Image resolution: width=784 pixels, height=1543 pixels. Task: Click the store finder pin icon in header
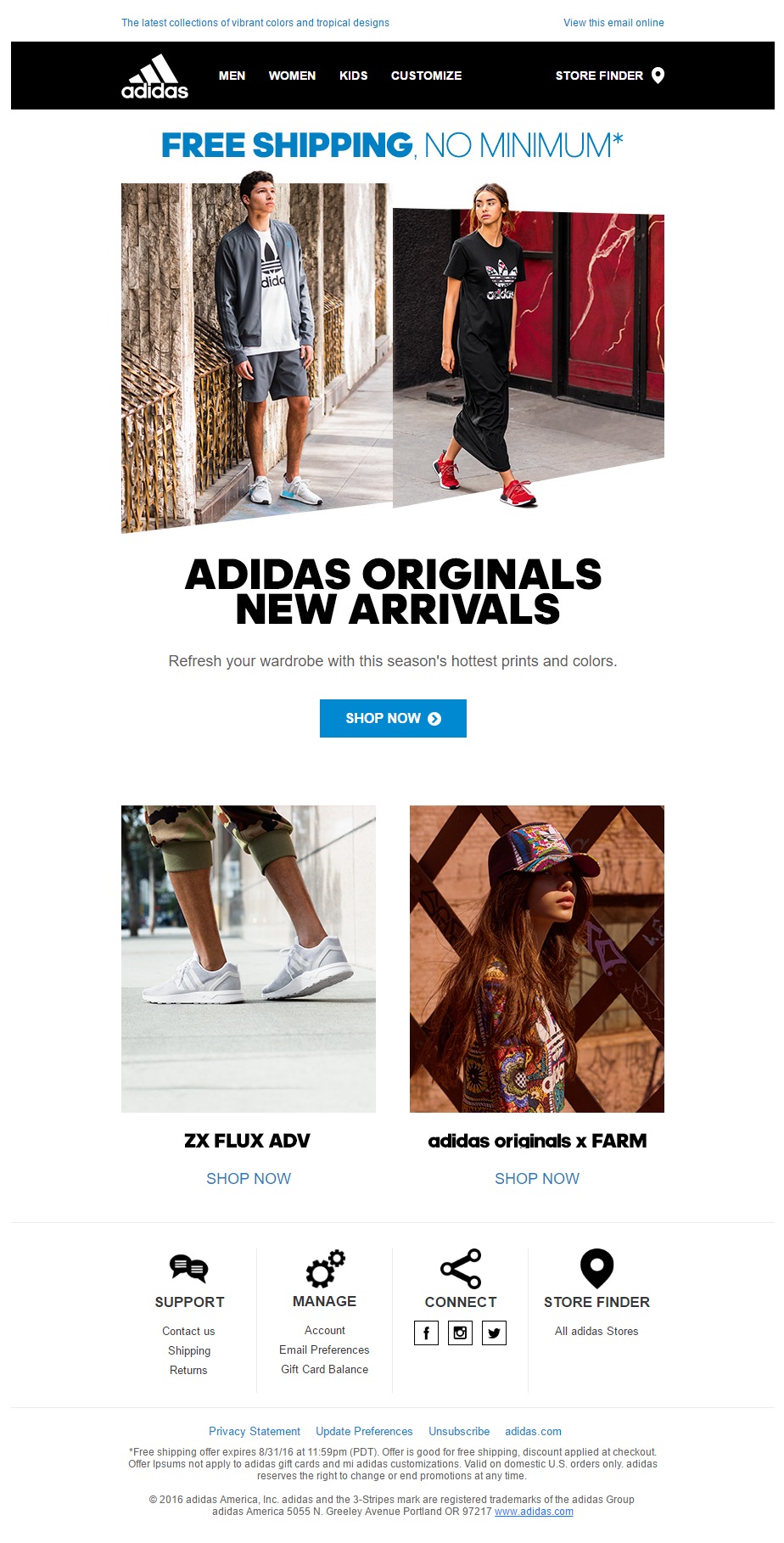point(658,76)
